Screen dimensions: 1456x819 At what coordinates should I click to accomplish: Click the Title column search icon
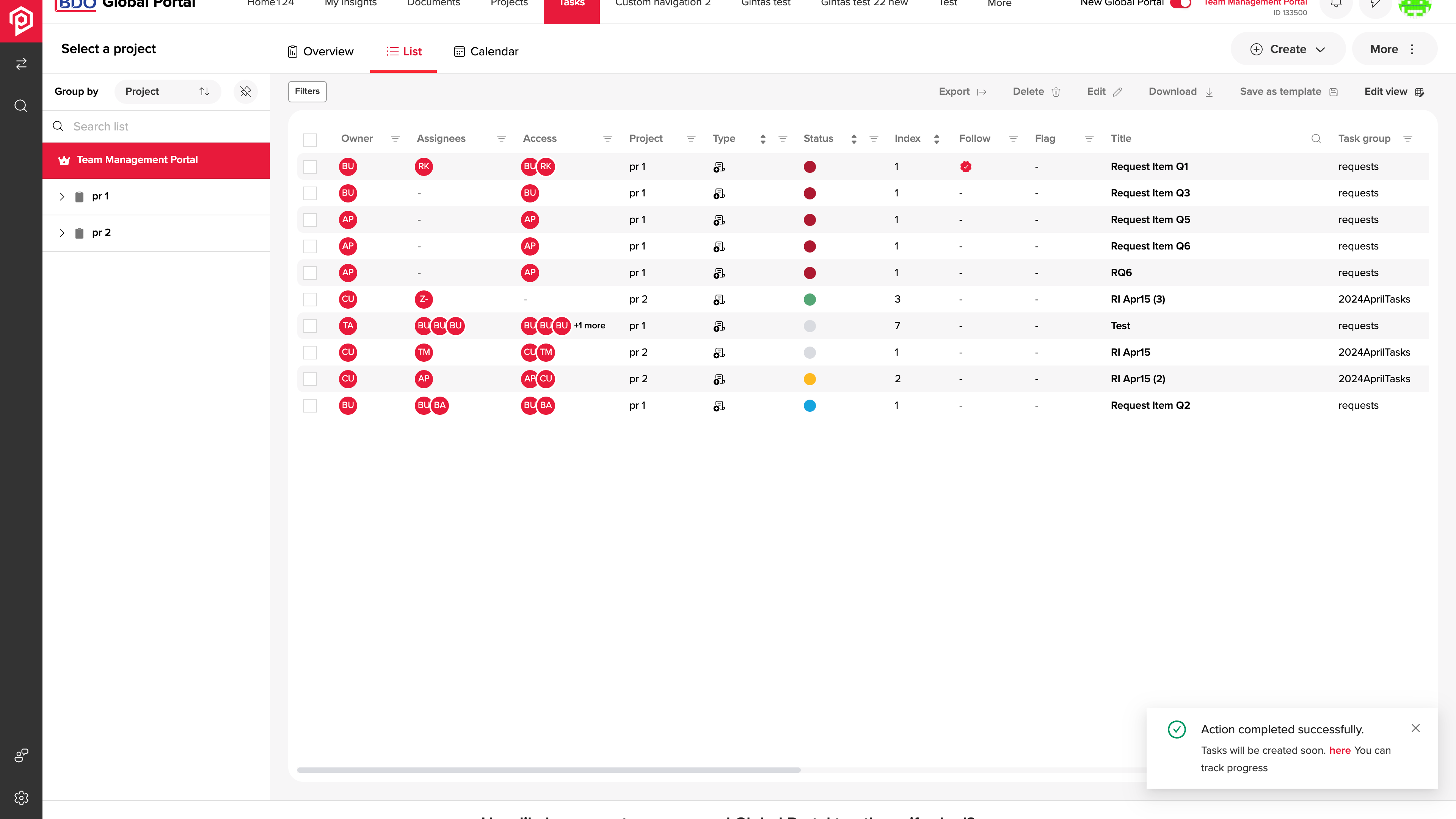click(1316, 138)
